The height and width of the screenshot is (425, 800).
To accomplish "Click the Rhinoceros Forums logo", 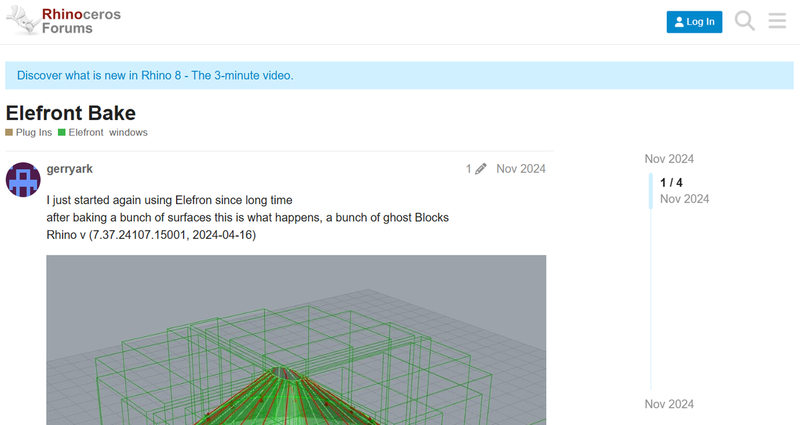I will point(64,21).
